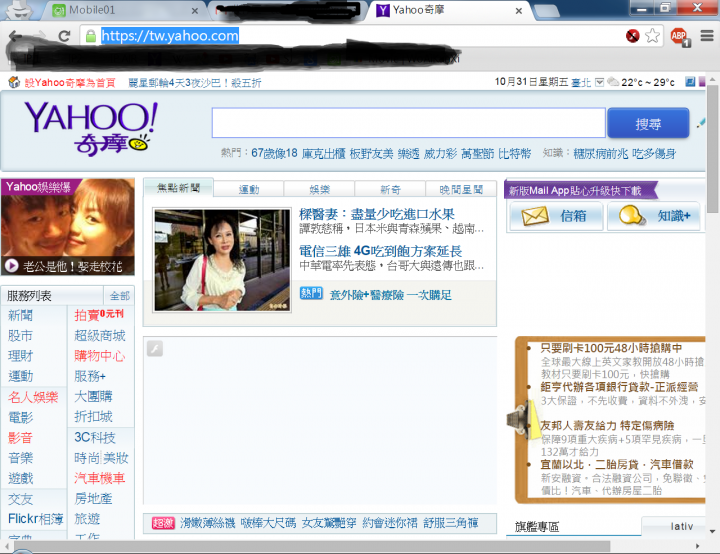Open 信箱 mail envelope button
This screenshot has width=720, height=554.
tap(556, 216)
